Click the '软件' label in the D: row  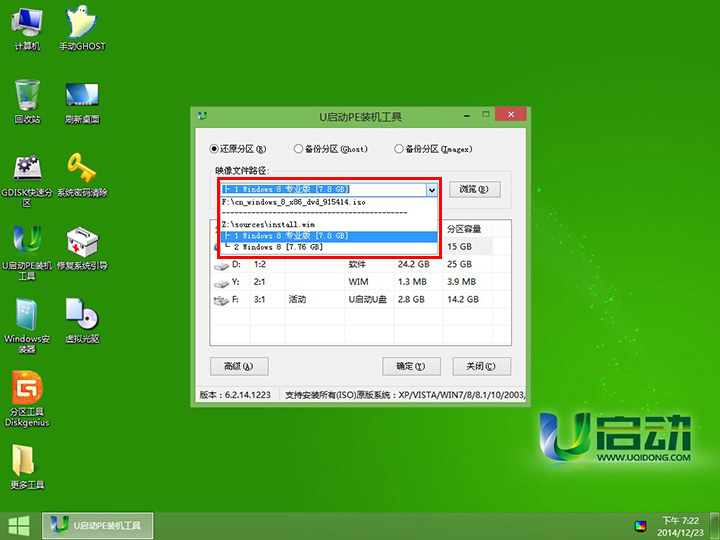click(x=357, y=264)
